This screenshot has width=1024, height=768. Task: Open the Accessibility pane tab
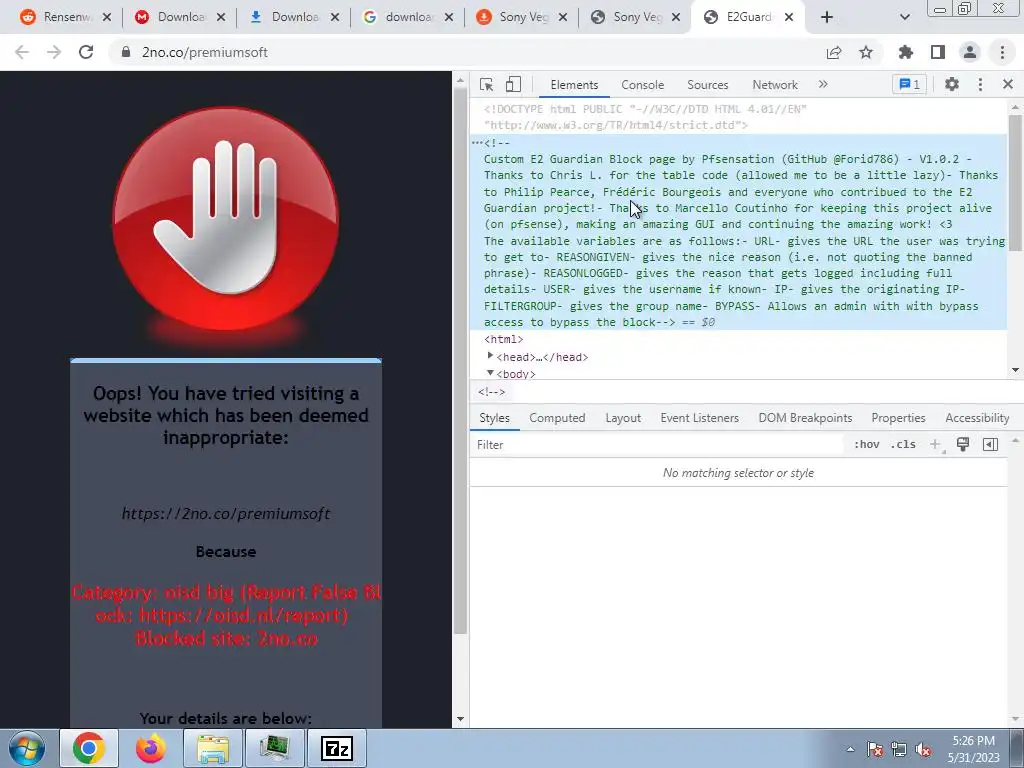coord(977,418)
